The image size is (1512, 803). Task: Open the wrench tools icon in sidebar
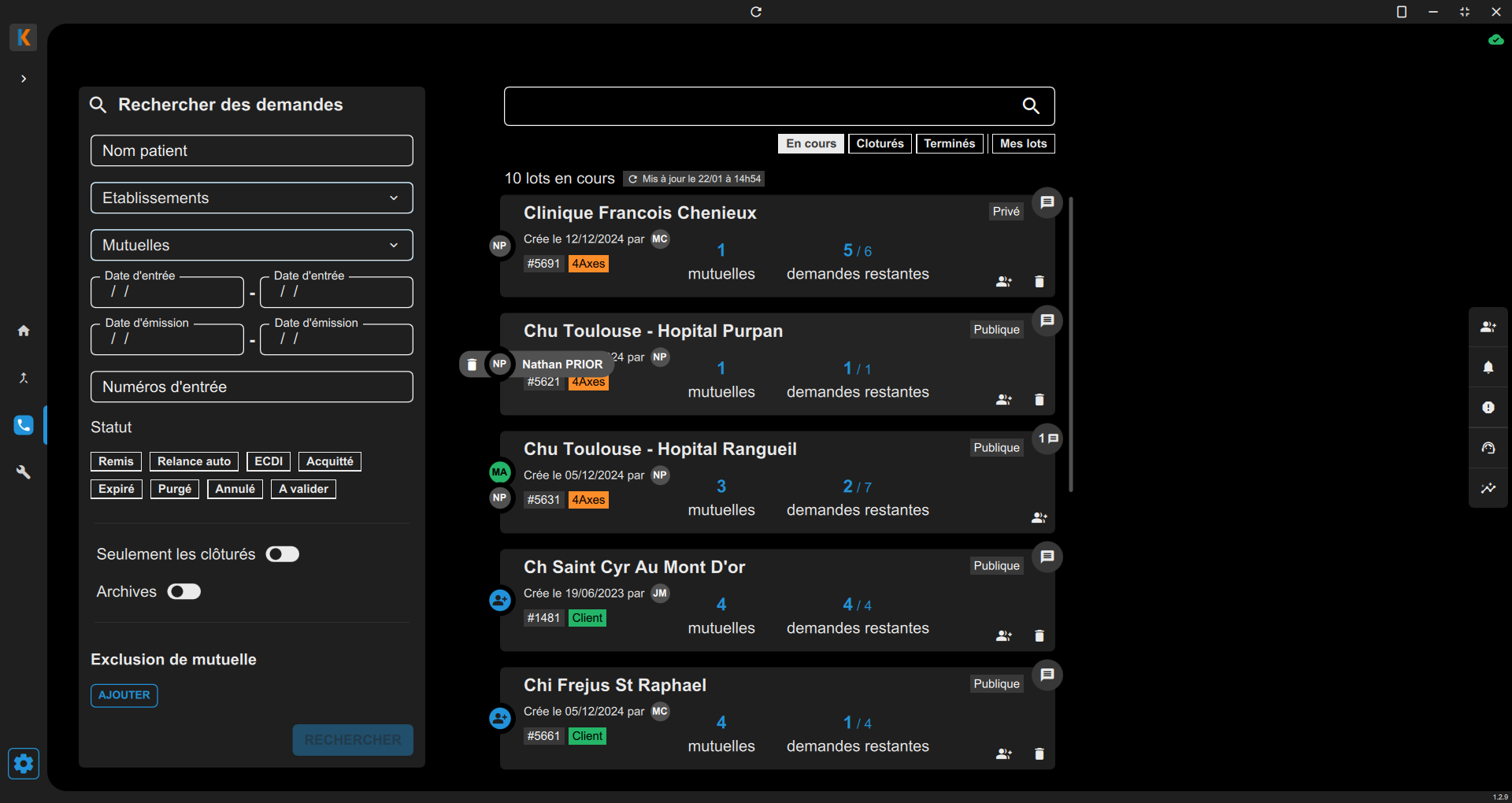[24, 472]
